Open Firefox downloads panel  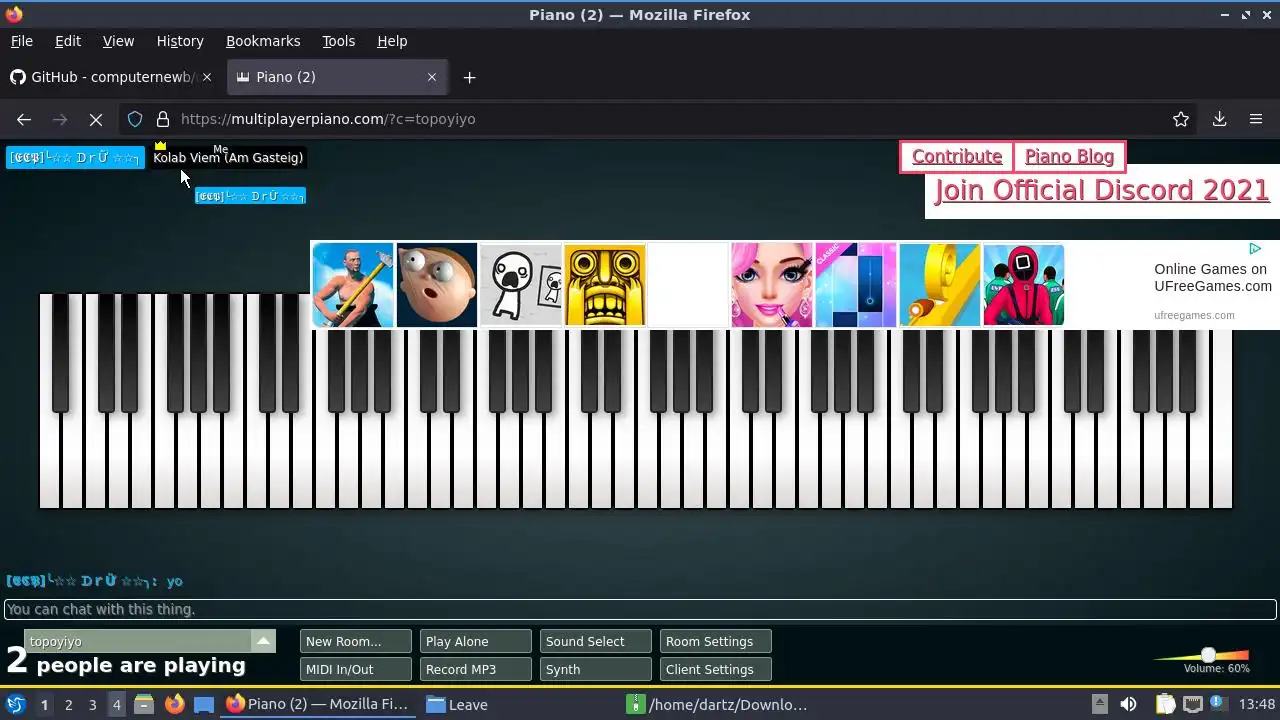(x=1220, y=119)
